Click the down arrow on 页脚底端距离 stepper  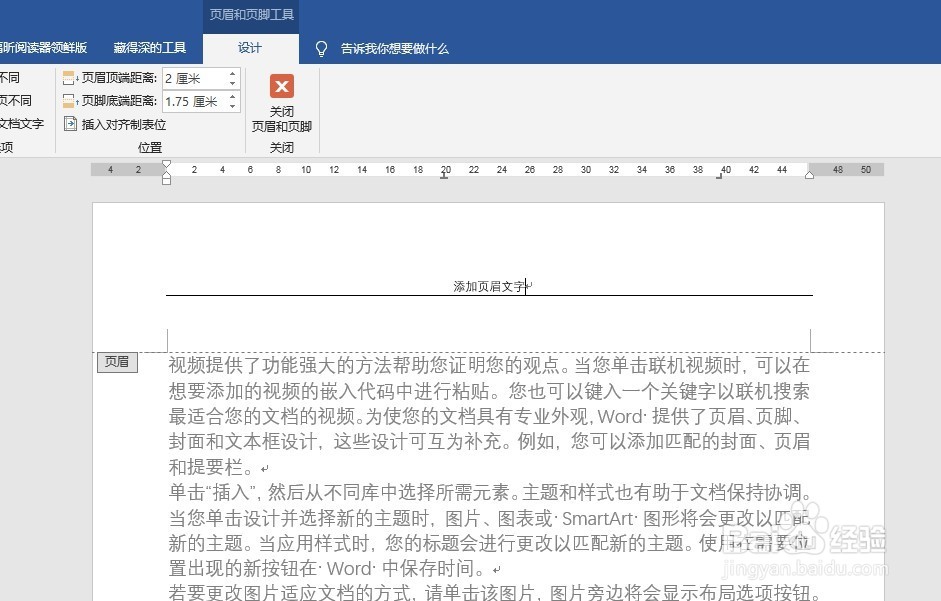click(232, 106)
